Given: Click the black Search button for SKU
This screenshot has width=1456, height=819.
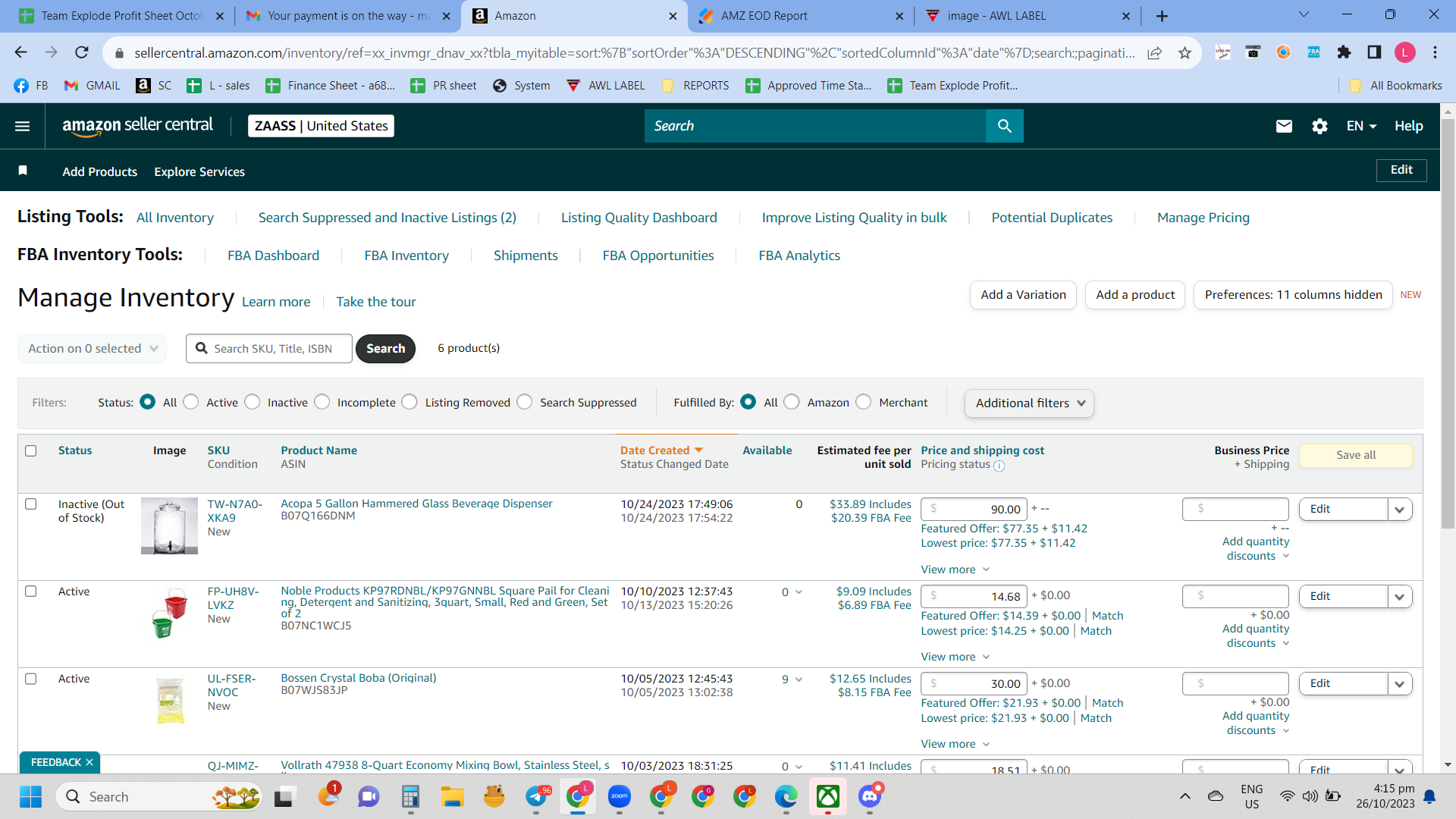Looking at the screenshot, I should [385, 349].
